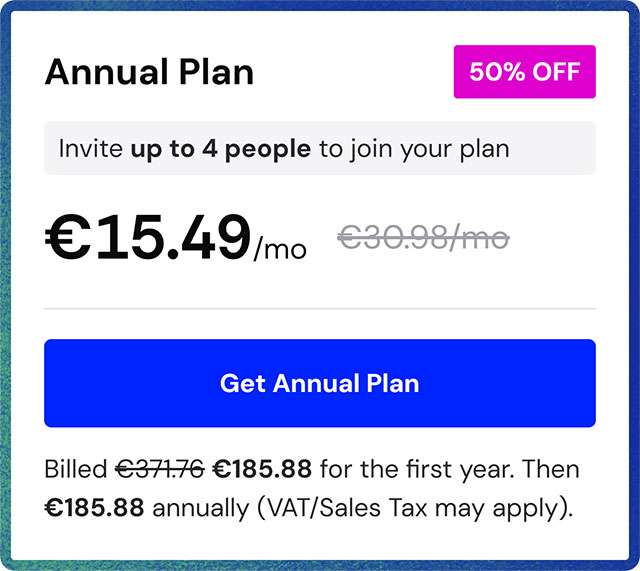Click the €185.88 annual renewal amount
Image resolution: width=640 pixels, height=571 pixels.
coord(94,507)
